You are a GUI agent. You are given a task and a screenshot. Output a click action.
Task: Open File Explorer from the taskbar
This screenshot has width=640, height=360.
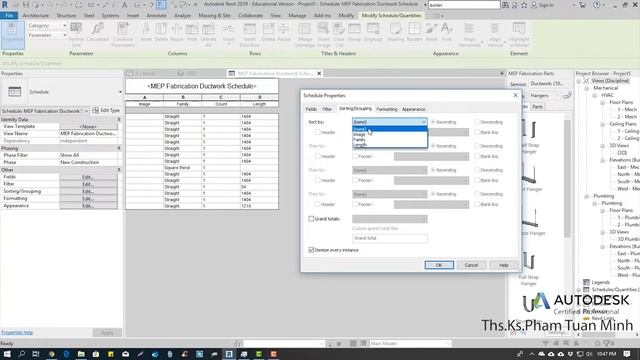tap(81, 354)
